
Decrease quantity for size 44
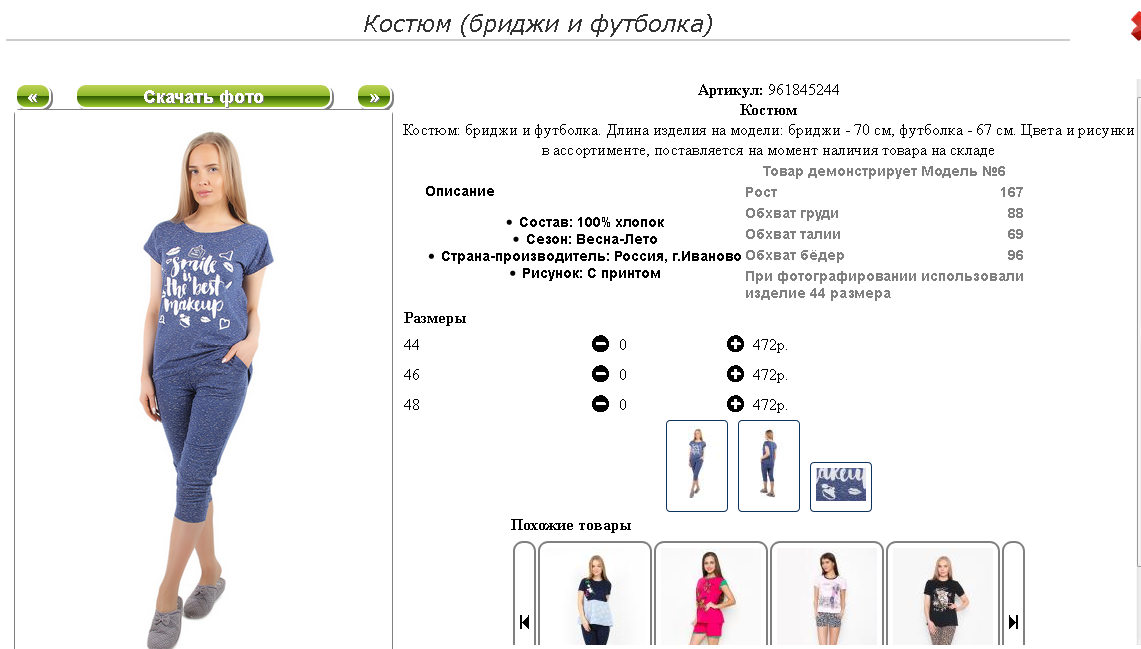pos(600,344)
